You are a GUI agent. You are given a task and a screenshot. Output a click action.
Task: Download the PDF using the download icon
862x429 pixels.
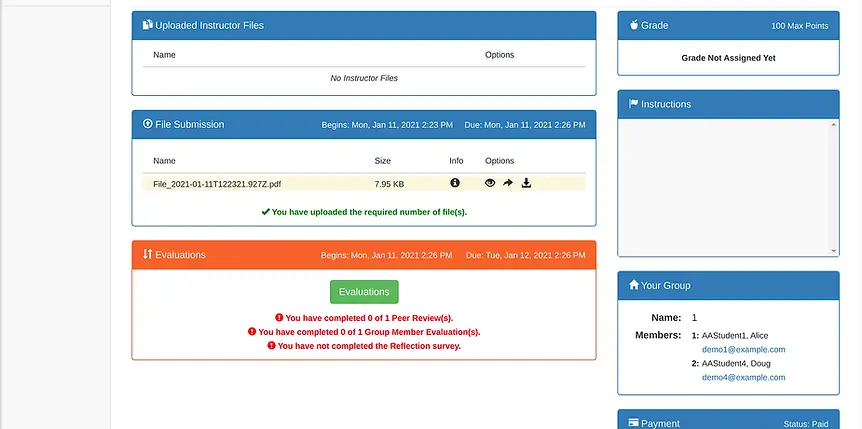point(526,183)
